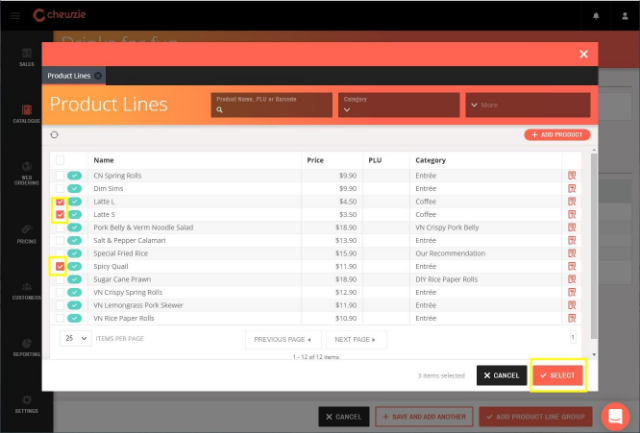Refresh the product lines list
The image size is (640, 433).
[54, 135]
